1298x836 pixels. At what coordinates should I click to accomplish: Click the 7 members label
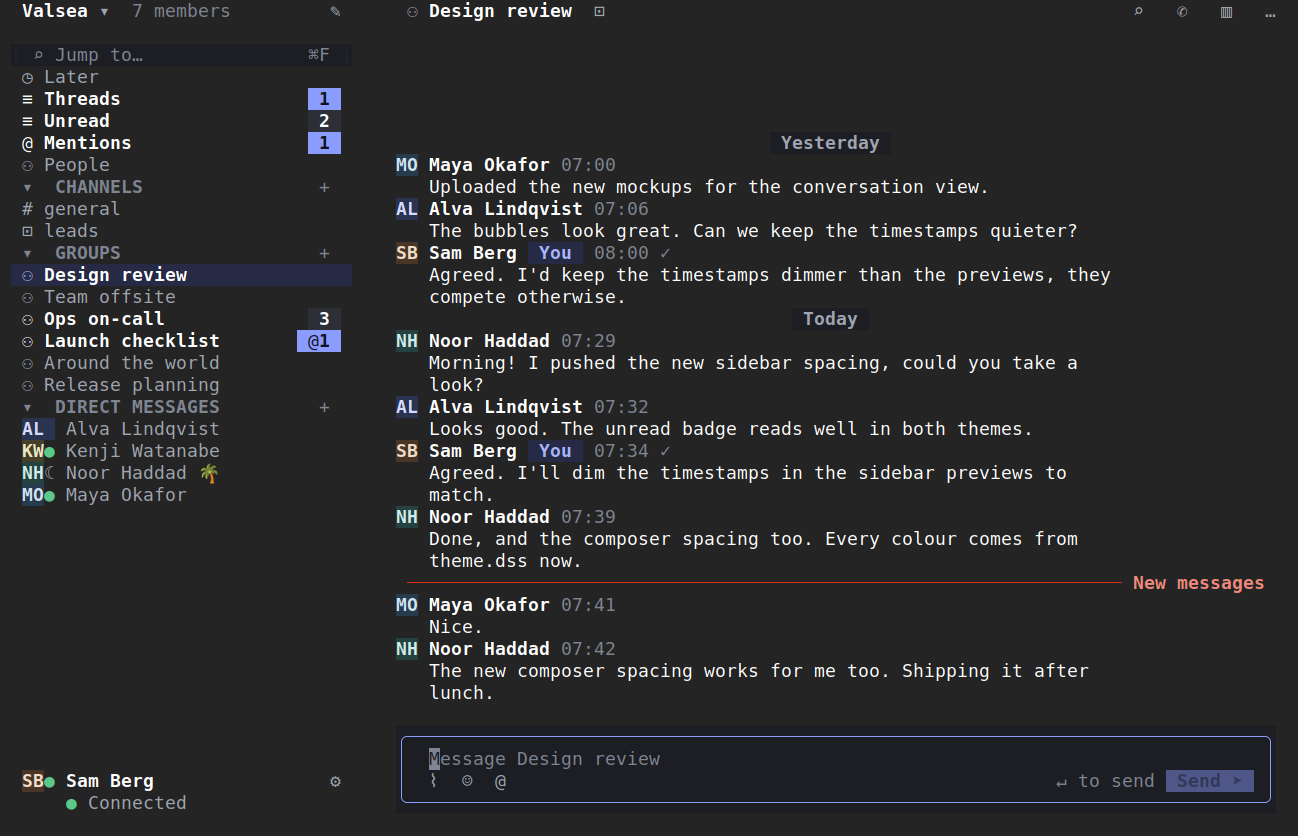coord(181,12)
